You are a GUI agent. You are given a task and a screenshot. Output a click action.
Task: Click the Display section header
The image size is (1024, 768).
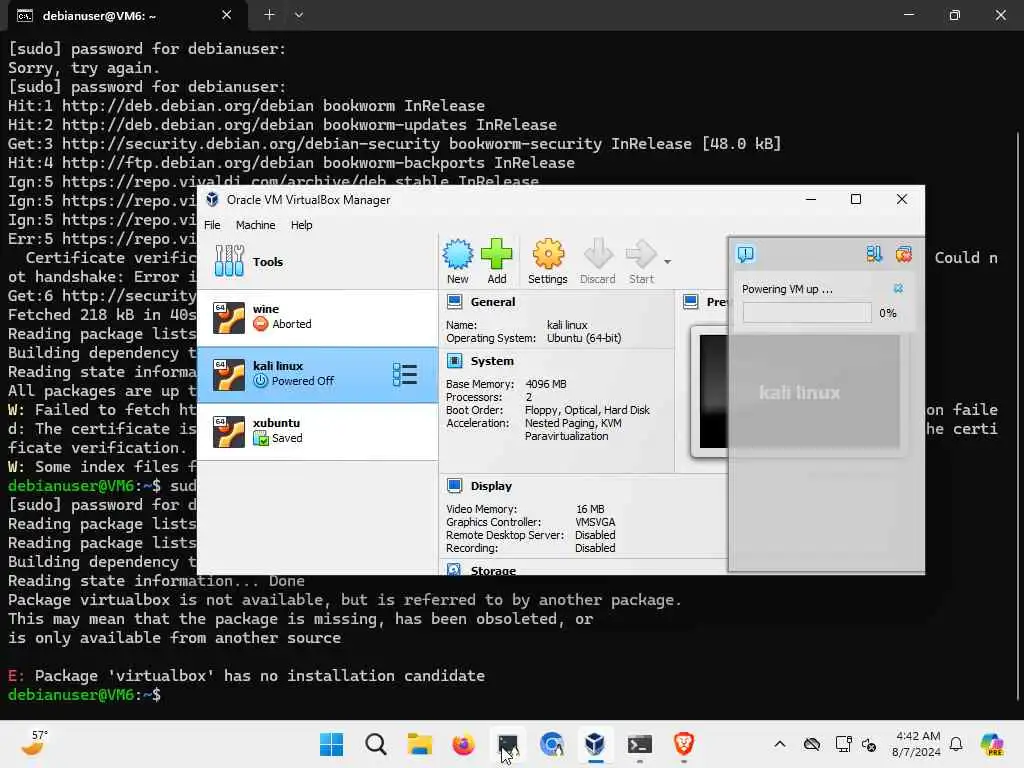click(491, 486)
